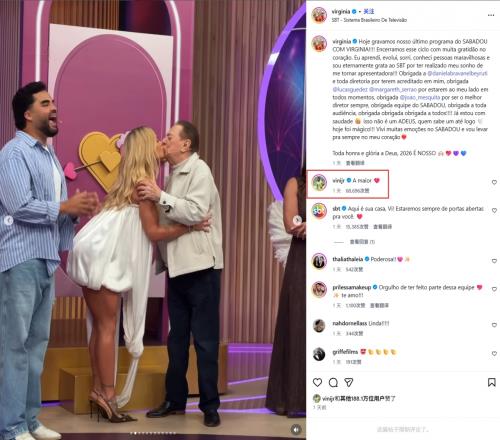The width and height of the screenshot is (500, 440).
Task: Go to the previous carousel slide arrow
Action: point(8,220)
